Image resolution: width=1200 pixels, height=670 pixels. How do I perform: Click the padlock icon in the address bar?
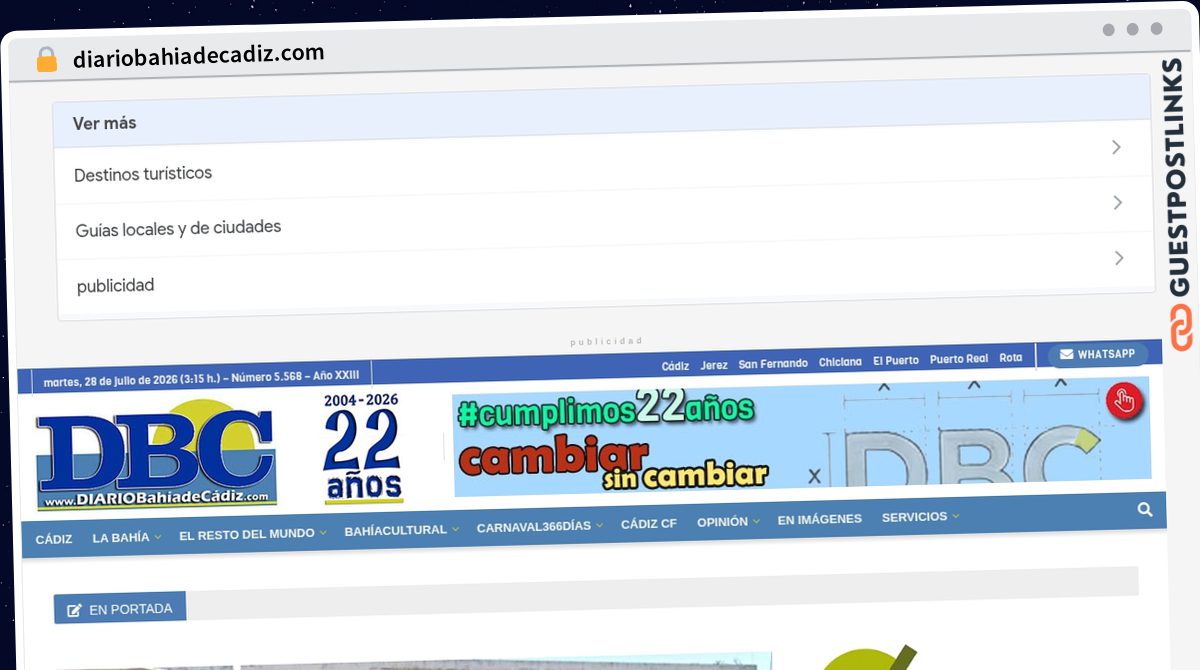47,60
